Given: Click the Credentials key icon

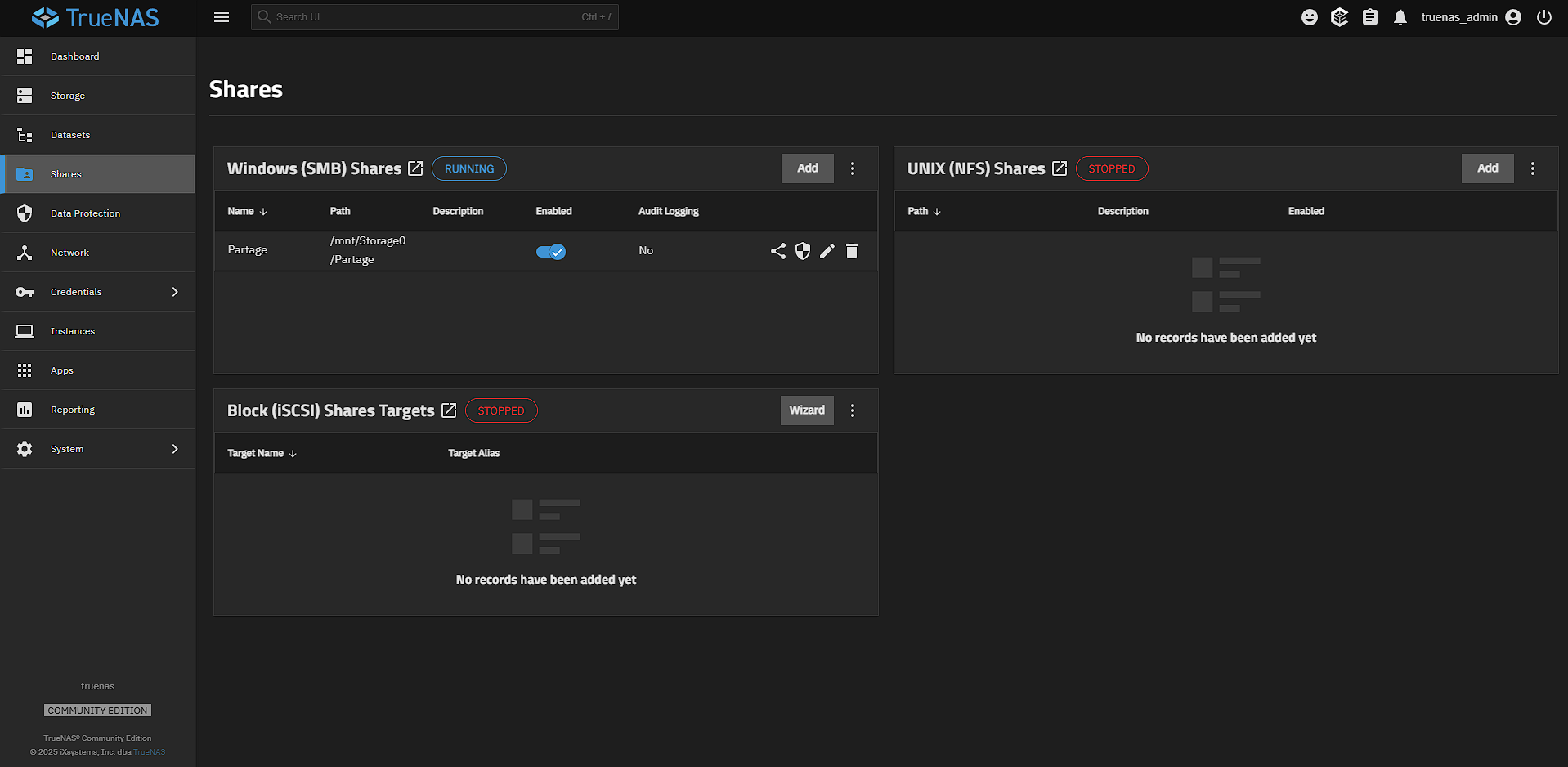Looking at the screenshot, I should click(x=25, y=292).
